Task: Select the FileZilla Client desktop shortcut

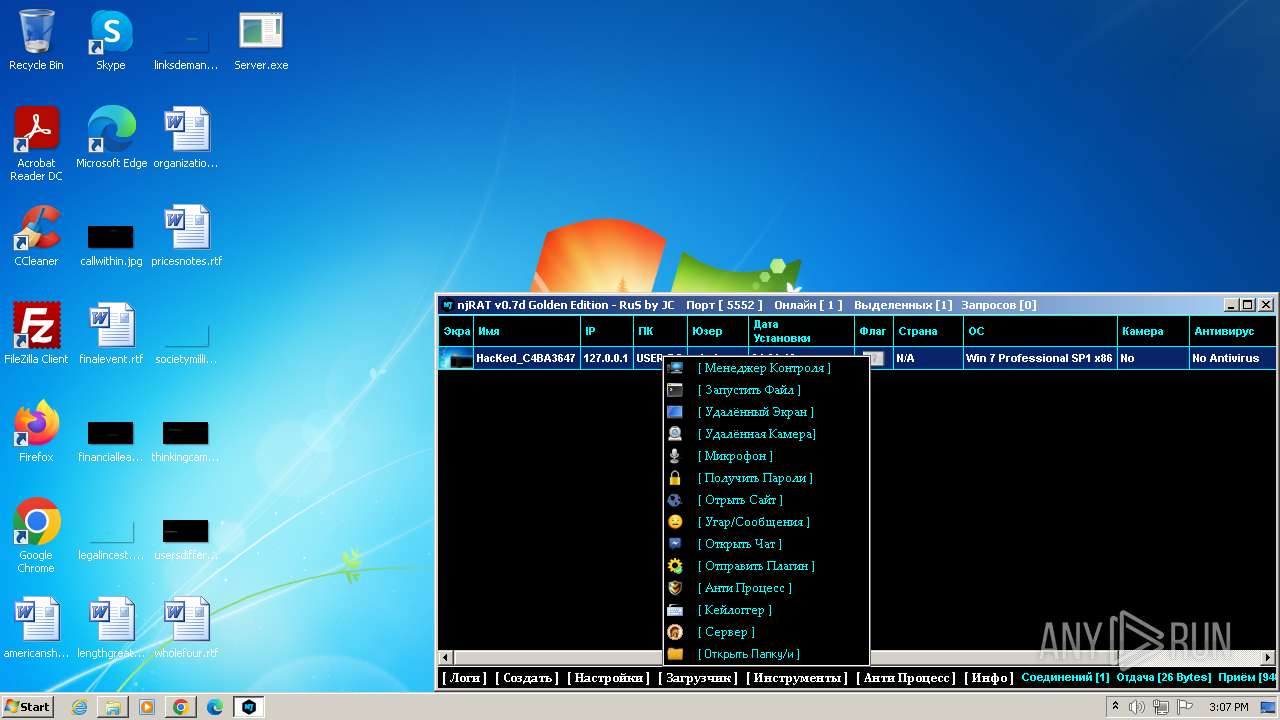Action: coord(36,334)
